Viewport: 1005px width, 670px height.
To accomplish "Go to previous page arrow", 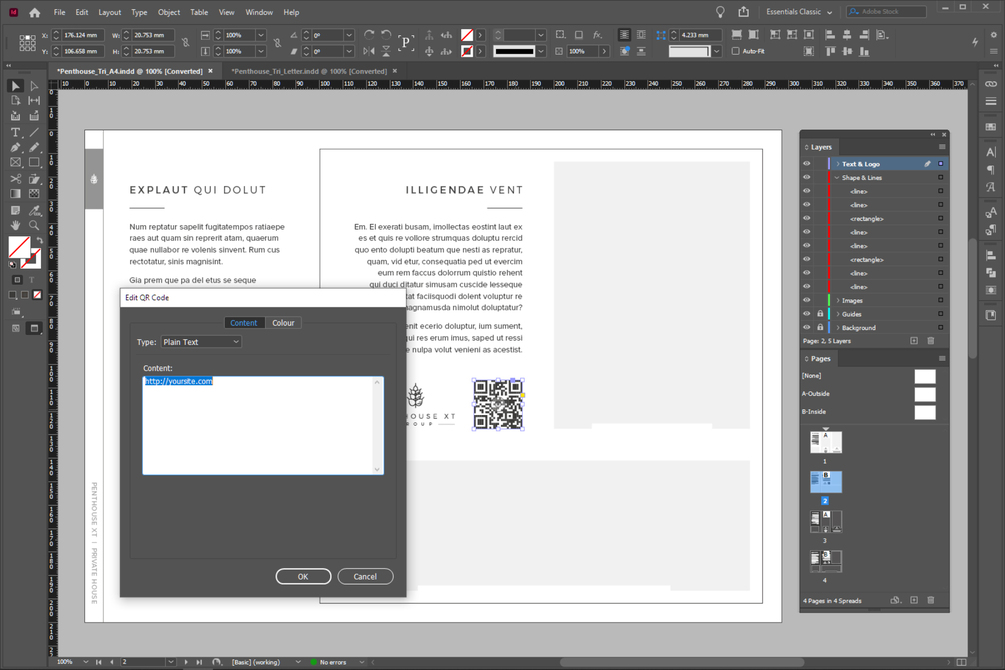I will (112, 662).
